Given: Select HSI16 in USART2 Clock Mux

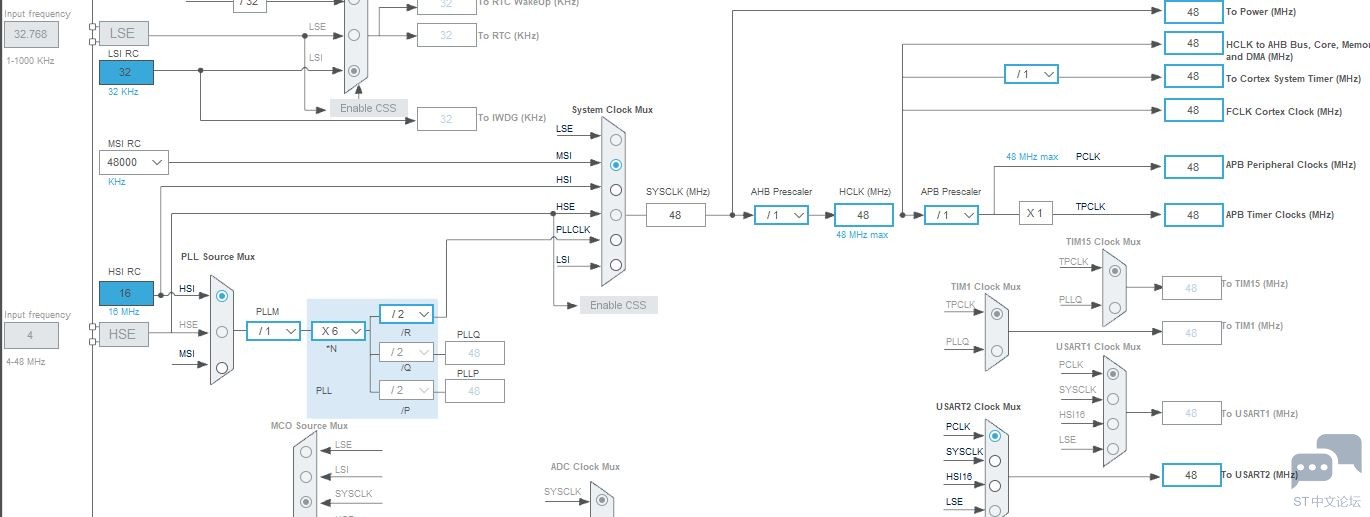Looking at the screenshot, I should 994,486.
